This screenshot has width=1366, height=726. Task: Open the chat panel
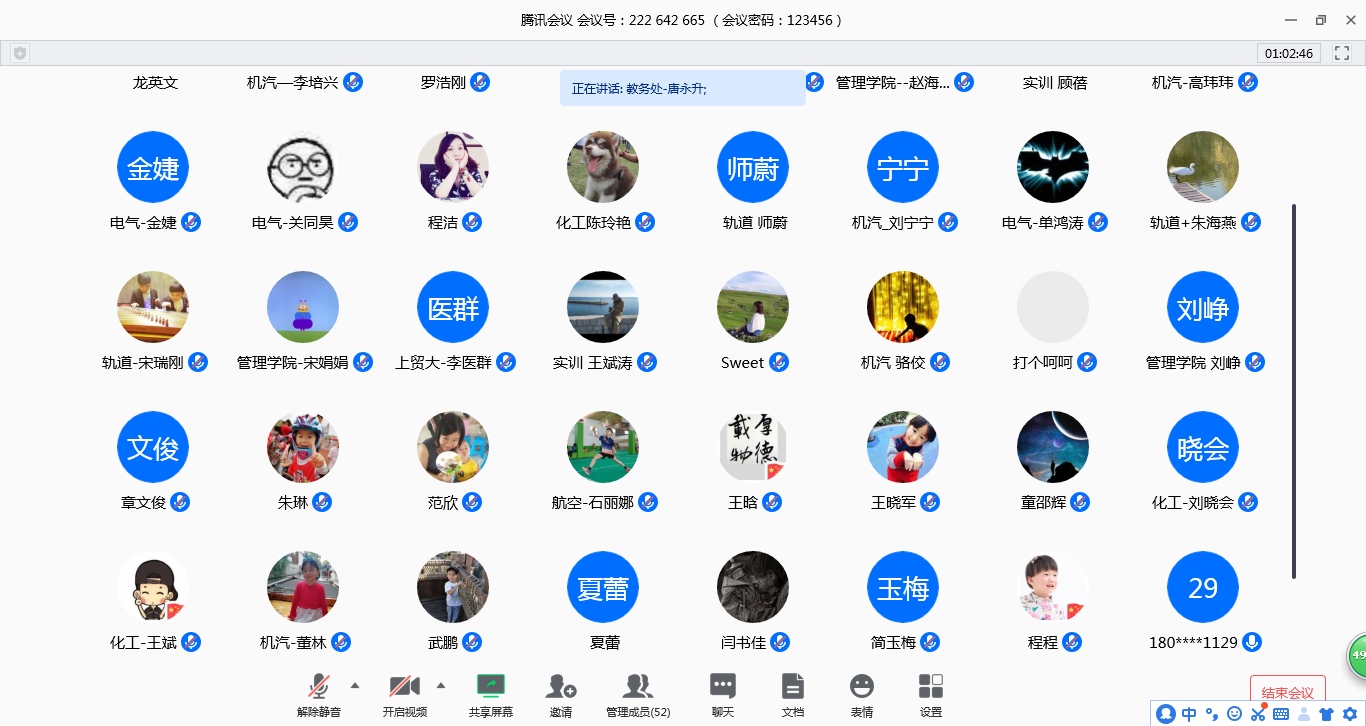(x=723, y=687)
